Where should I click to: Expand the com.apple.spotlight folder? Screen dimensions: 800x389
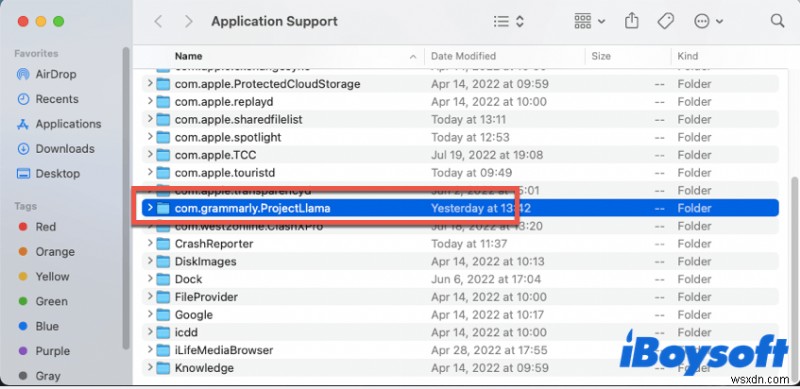pos(149,137)
